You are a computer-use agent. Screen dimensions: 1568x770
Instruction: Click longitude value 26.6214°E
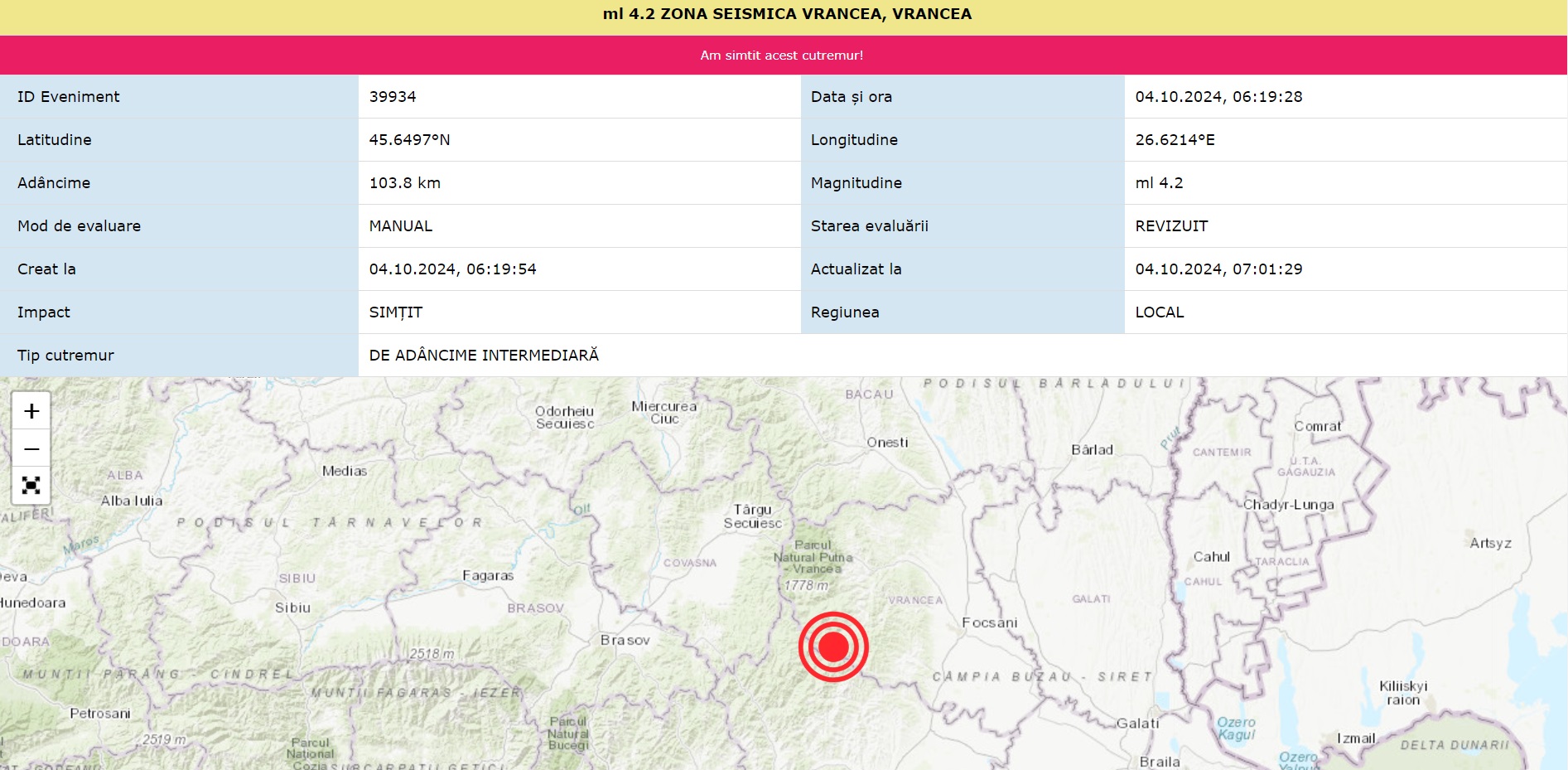(1175, 140)
